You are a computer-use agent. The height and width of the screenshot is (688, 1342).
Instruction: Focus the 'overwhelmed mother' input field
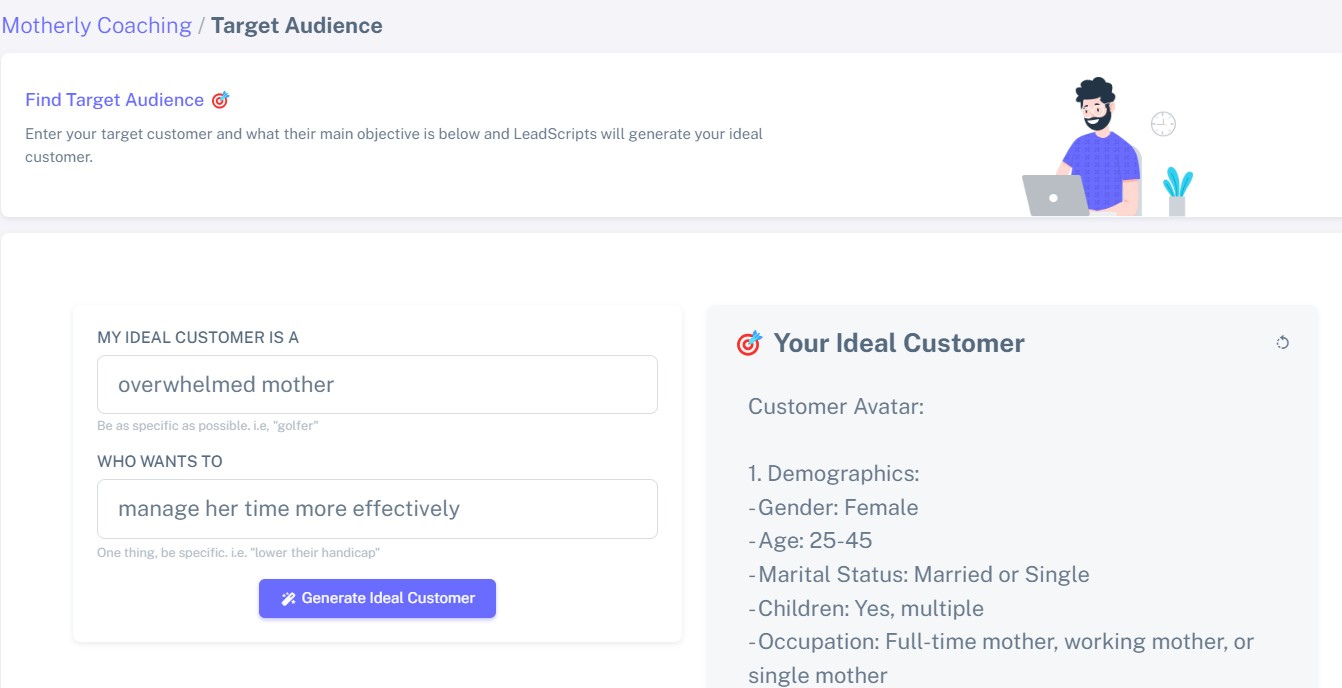coord(377,385)
